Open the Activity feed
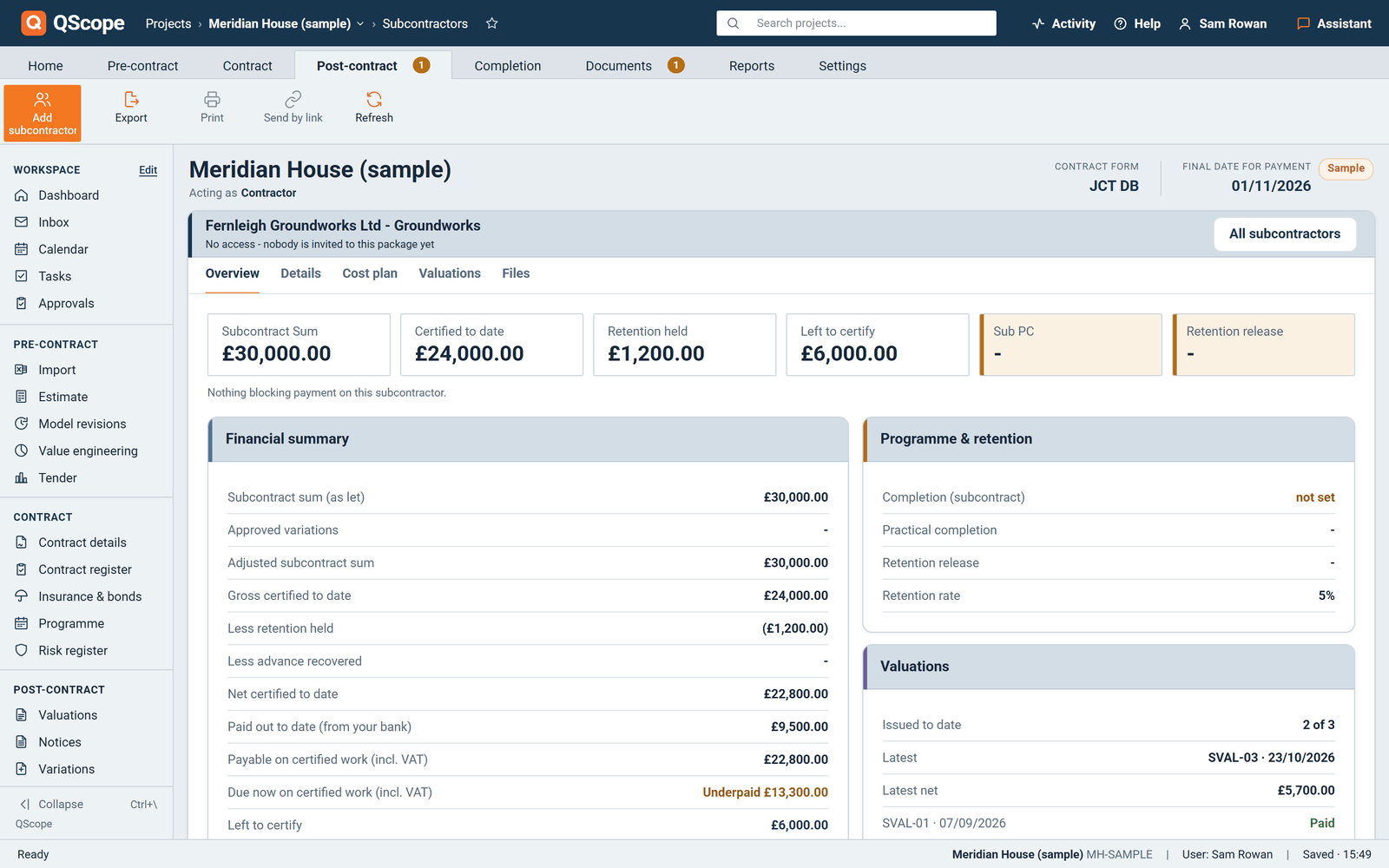Viewport: 1389px width, 868px height. click(1063, 23)
